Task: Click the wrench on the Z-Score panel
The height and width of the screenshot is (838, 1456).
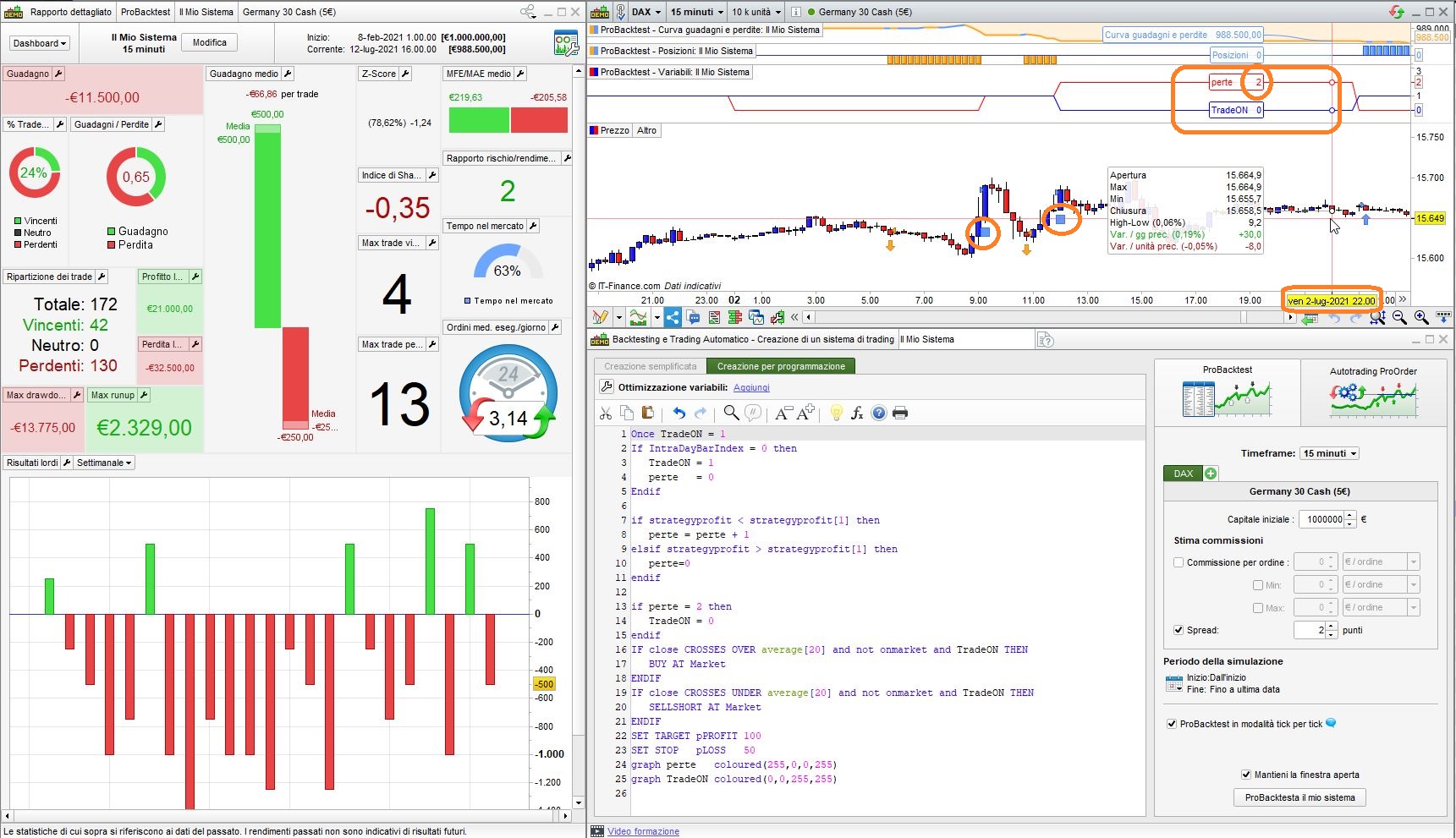Action: point(405,74)
